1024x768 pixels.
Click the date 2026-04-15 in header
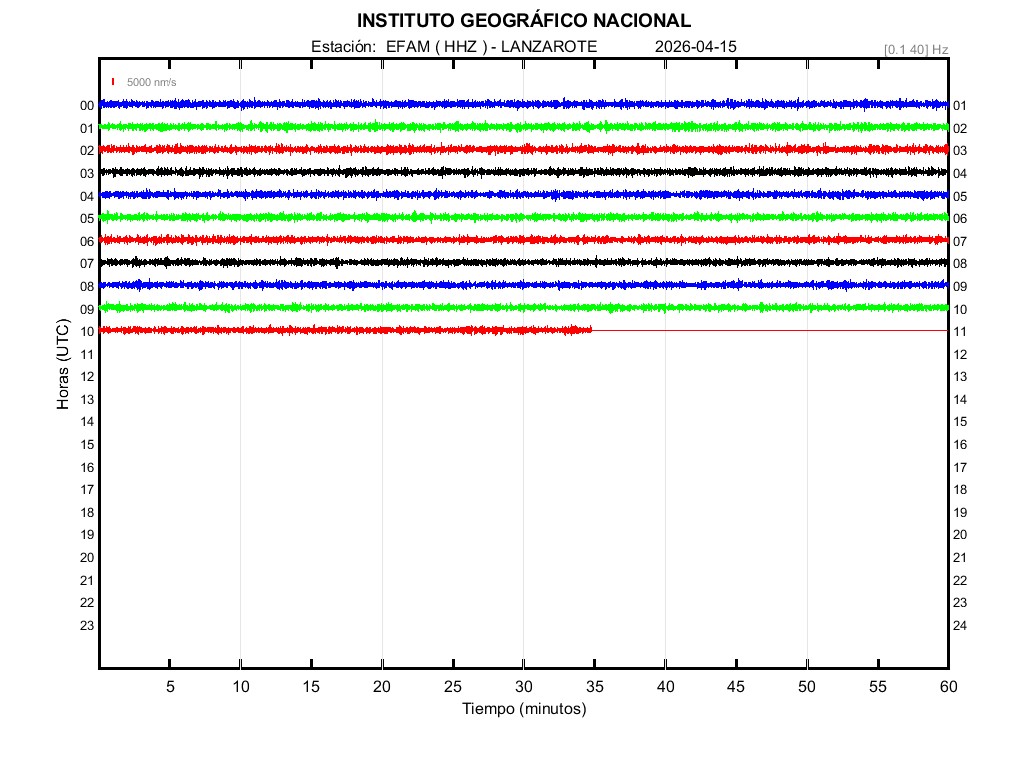tap(695, 47)
